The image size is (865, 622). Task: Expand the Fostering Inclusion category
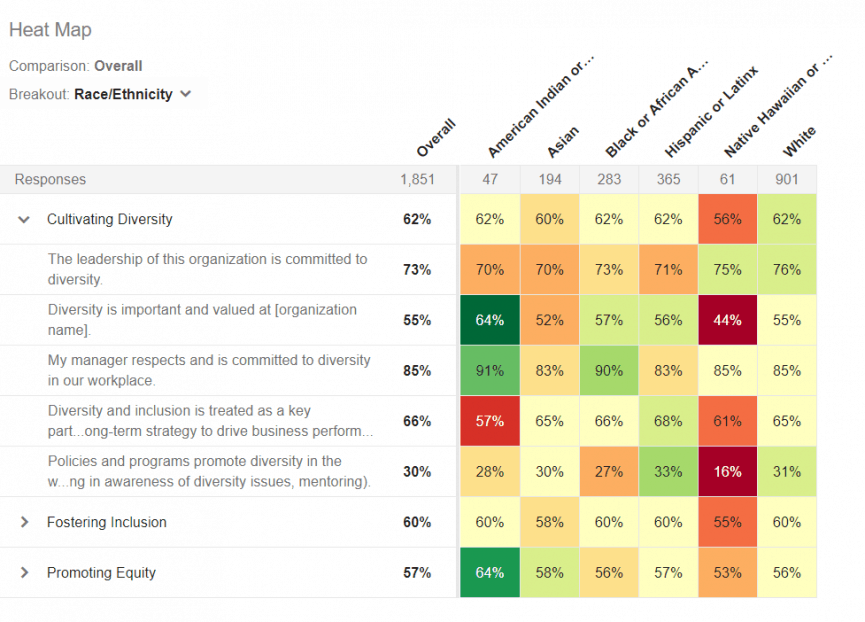[x=23, y=522]
